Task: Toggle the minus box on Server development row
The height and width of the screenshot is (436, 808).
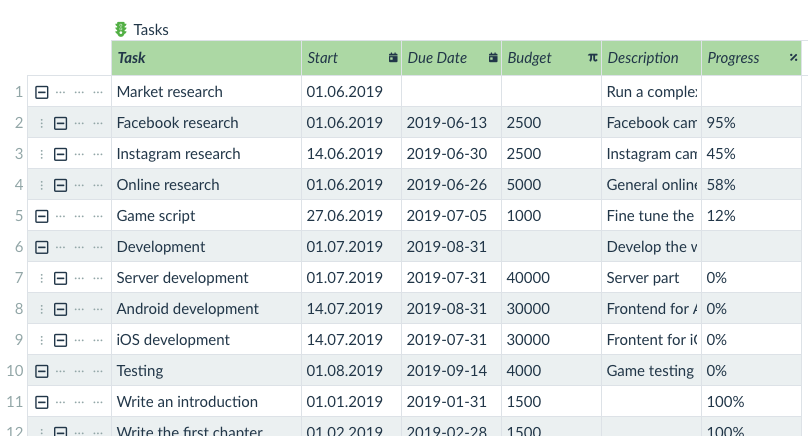Action: [x=60, y=278]
